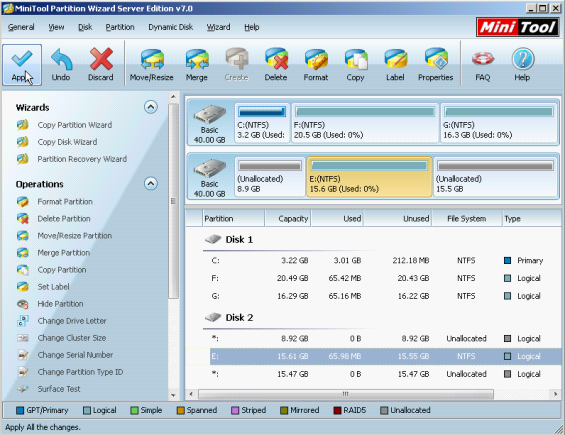Screen dimensions: 565x435
Task: Open the Wizard menu
Action: [218, 27]
